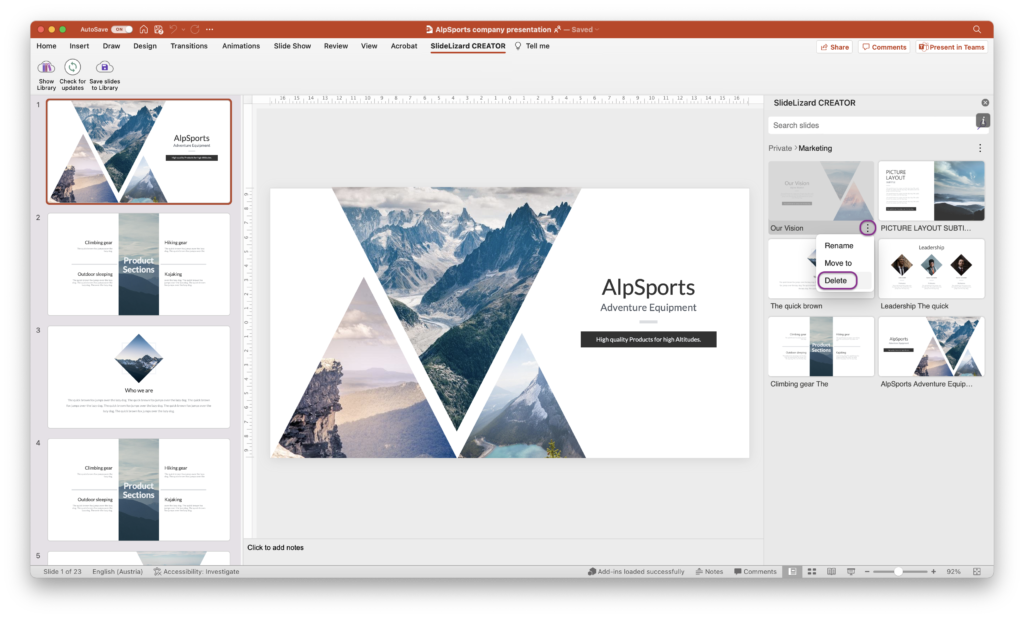1024x618 pixels.
Task: Click the Home icon in title bar
Action: pyautogui.click(x=144, y=29)
